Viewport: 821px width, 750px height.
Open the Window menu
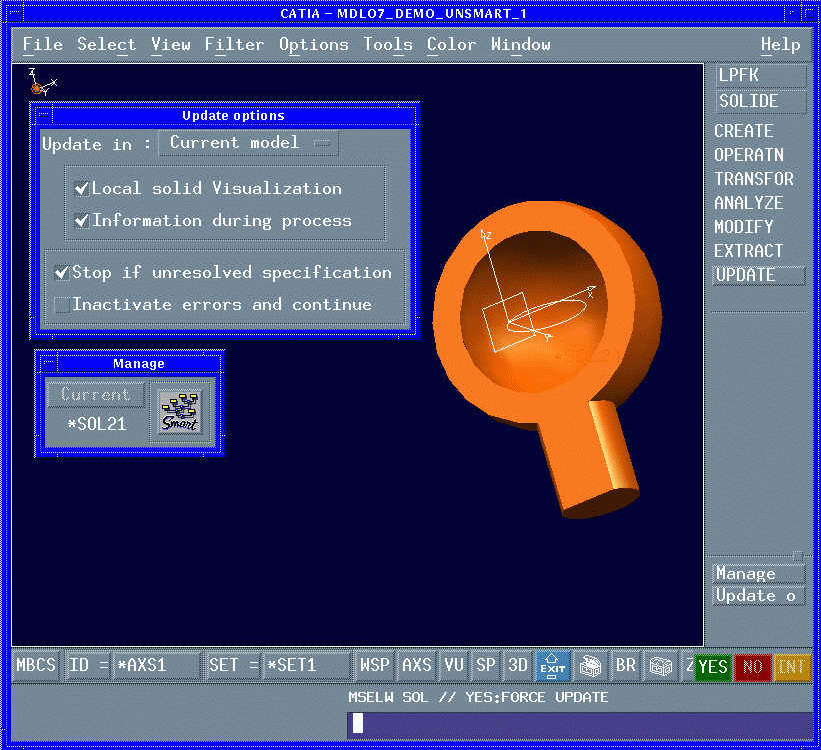(520, 45)
